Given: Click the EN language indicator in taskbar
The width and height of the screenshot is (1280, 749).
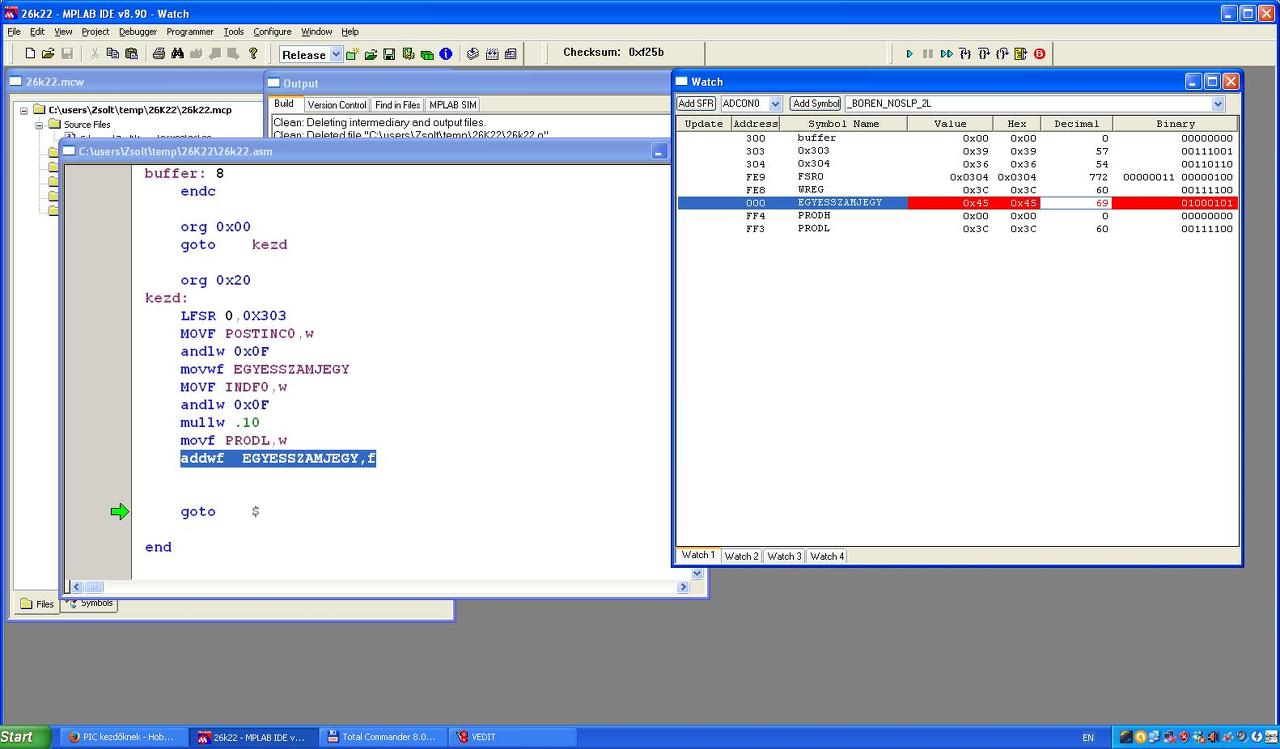Looking at the screenshot, I should click(x=1088, y=738).
